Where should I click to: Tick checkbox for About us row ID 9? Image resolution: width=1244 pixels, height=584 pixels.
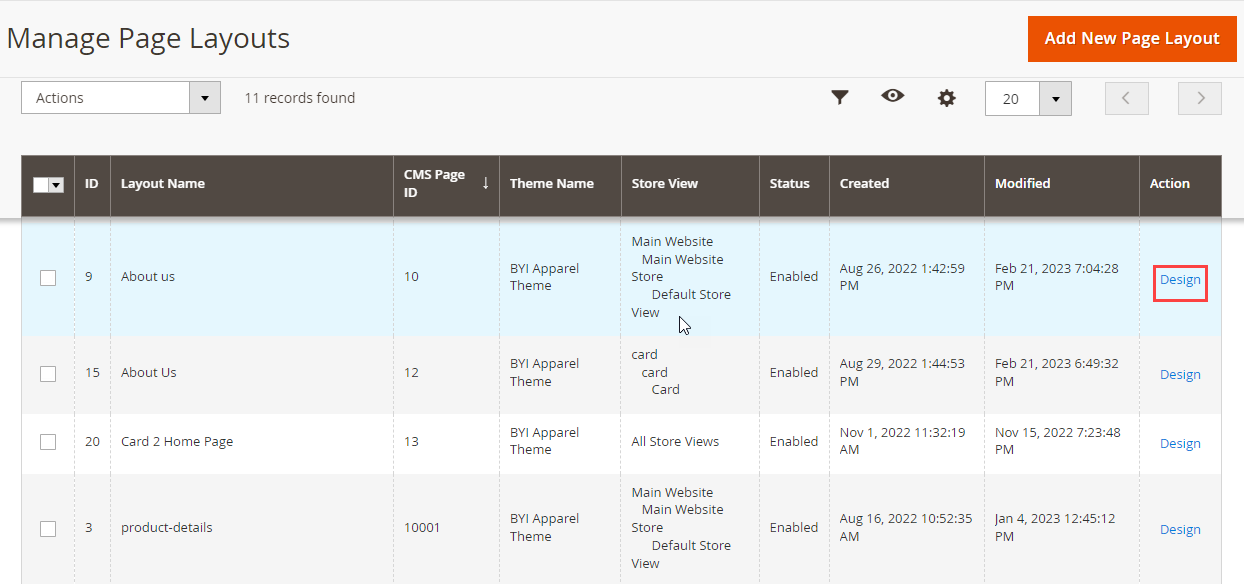[x=48, y=278]
